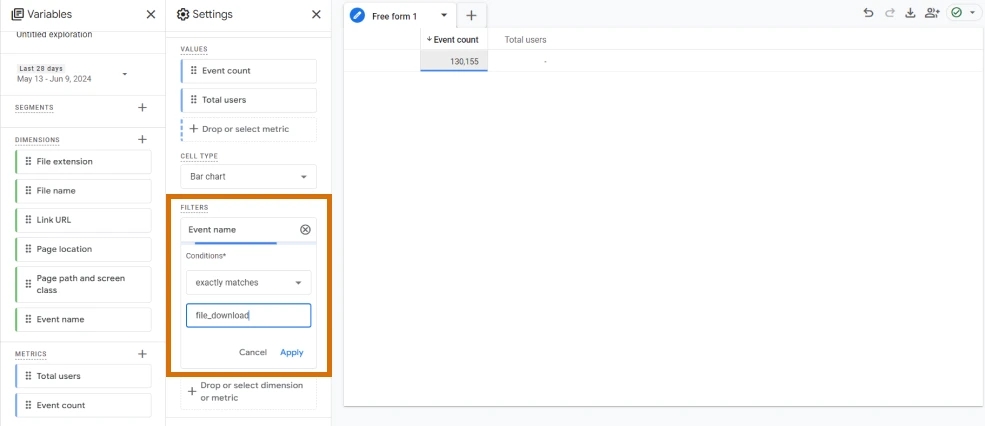Click Drop or select metric box
The image size is (985, 426).
248,129
